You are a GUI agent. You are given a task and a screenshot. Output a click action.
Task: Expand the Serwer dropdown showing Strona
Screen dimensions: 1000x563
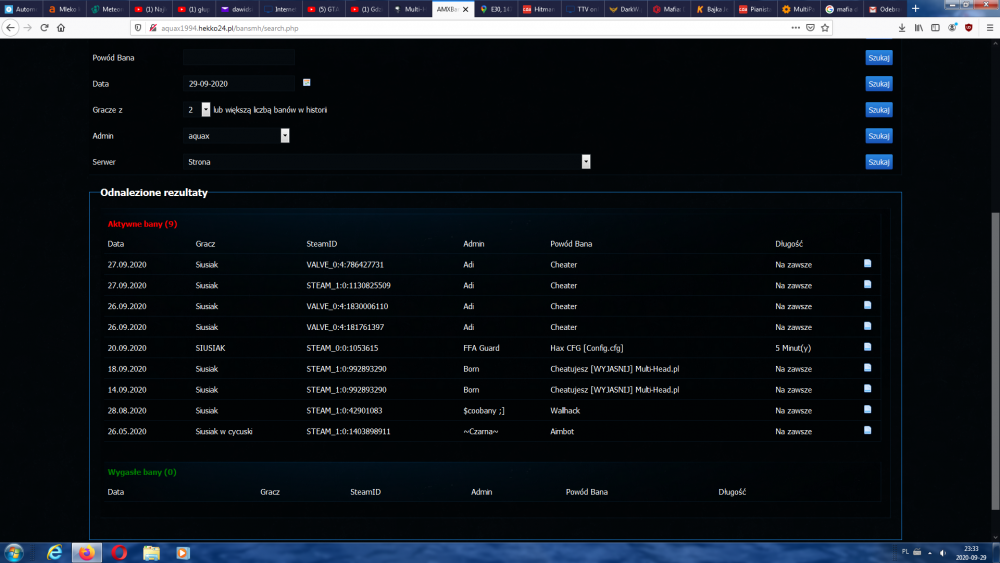pos(586,162)
